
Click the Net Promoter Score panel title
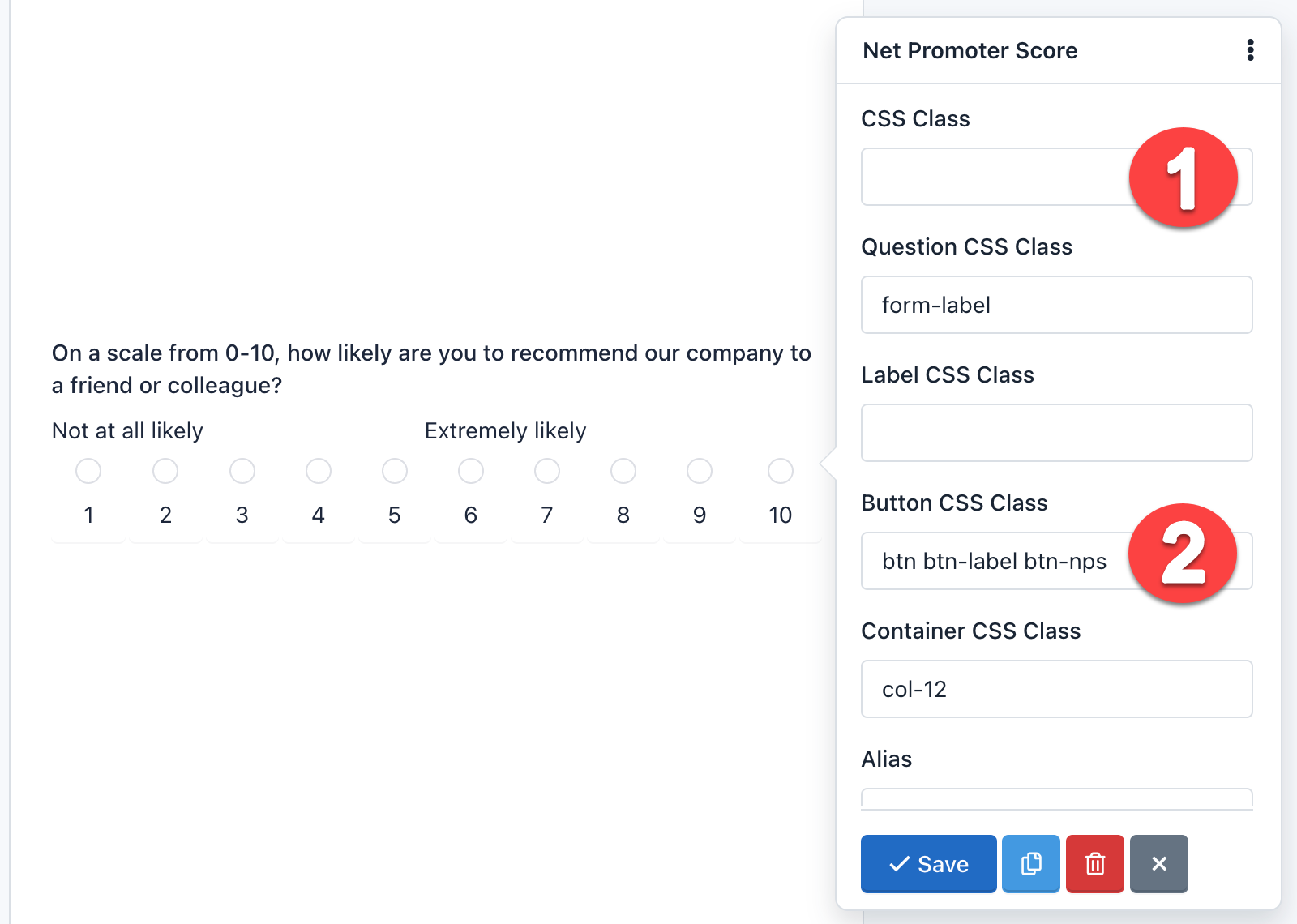[x=970, y=50]
